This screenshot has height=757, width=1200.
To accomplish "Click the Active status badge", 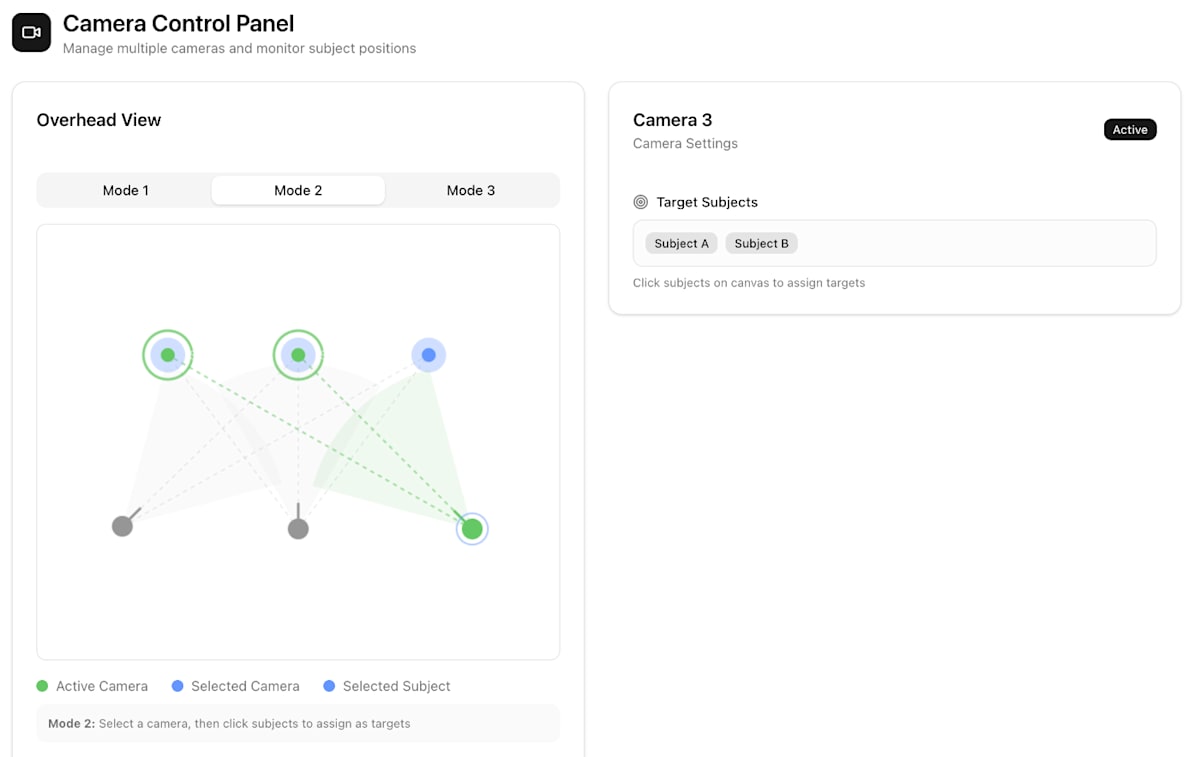I will 1130,130.
